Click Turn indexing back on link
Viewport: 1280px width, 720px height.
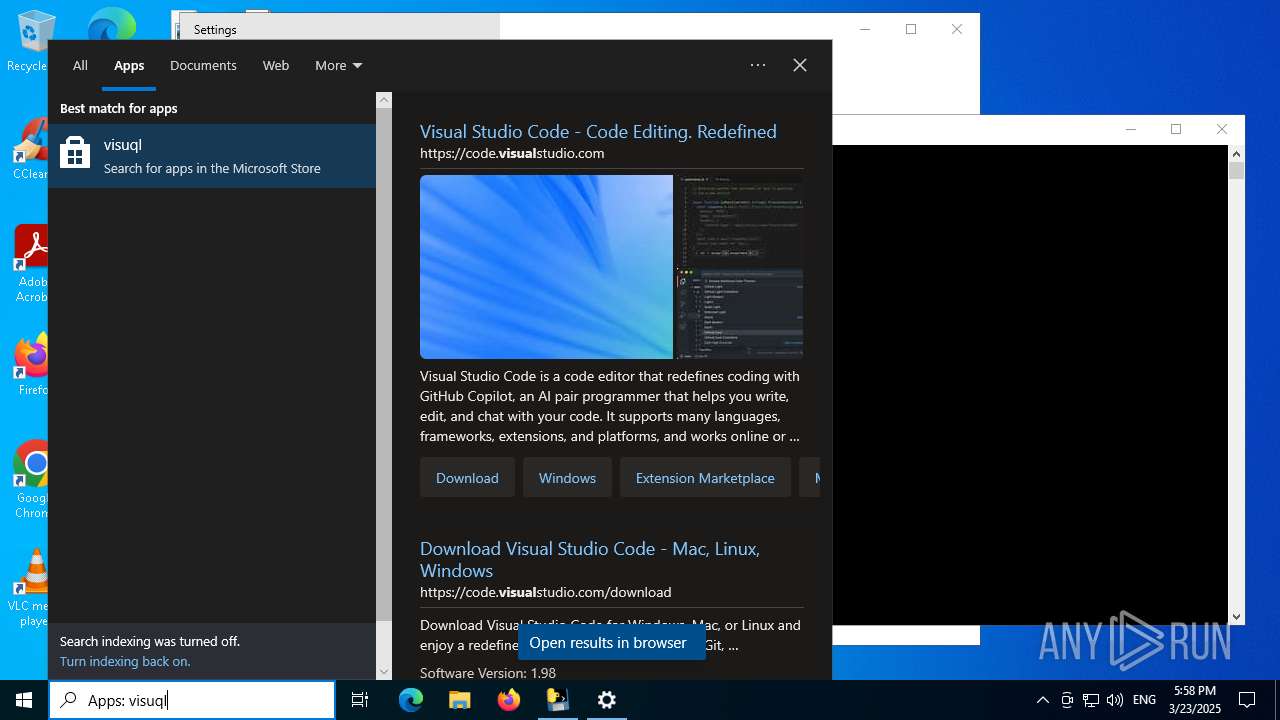pos(125,661)
